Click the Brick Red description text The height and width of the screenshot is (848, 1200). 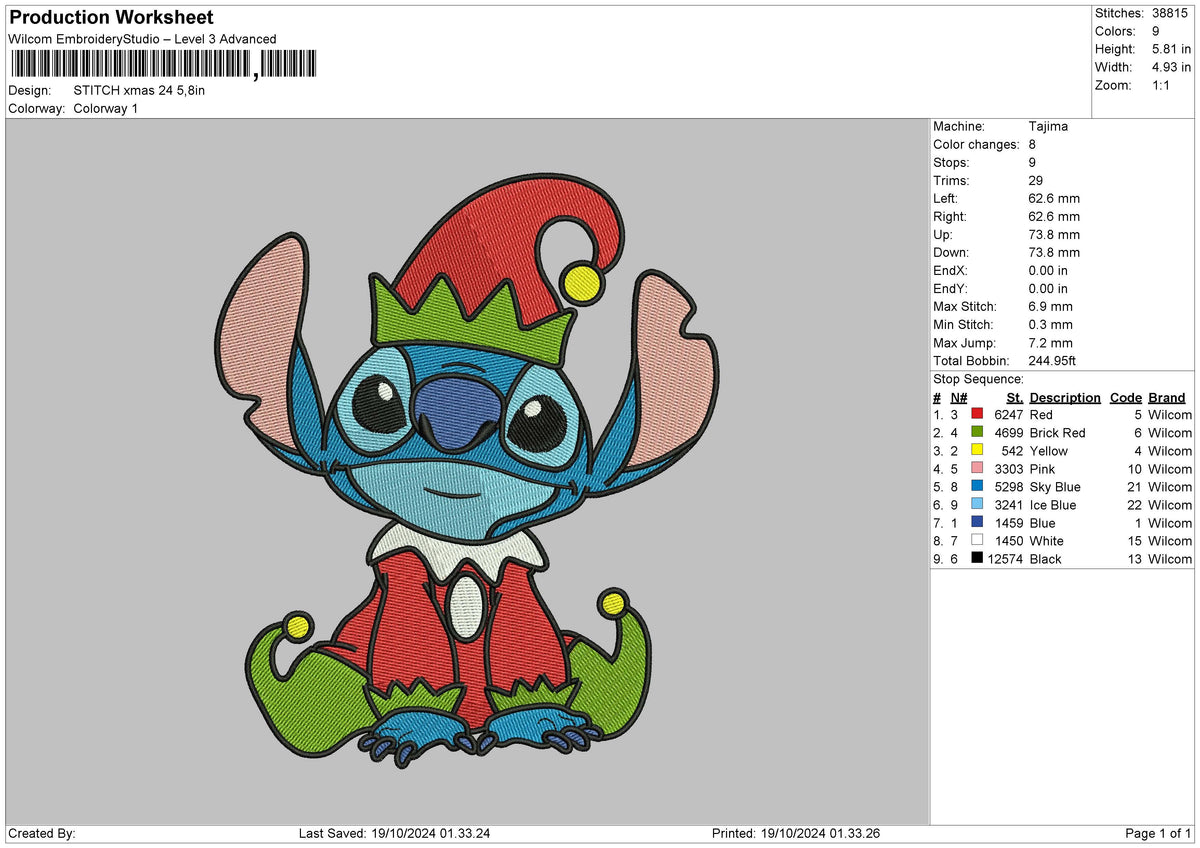(1057, 432)
